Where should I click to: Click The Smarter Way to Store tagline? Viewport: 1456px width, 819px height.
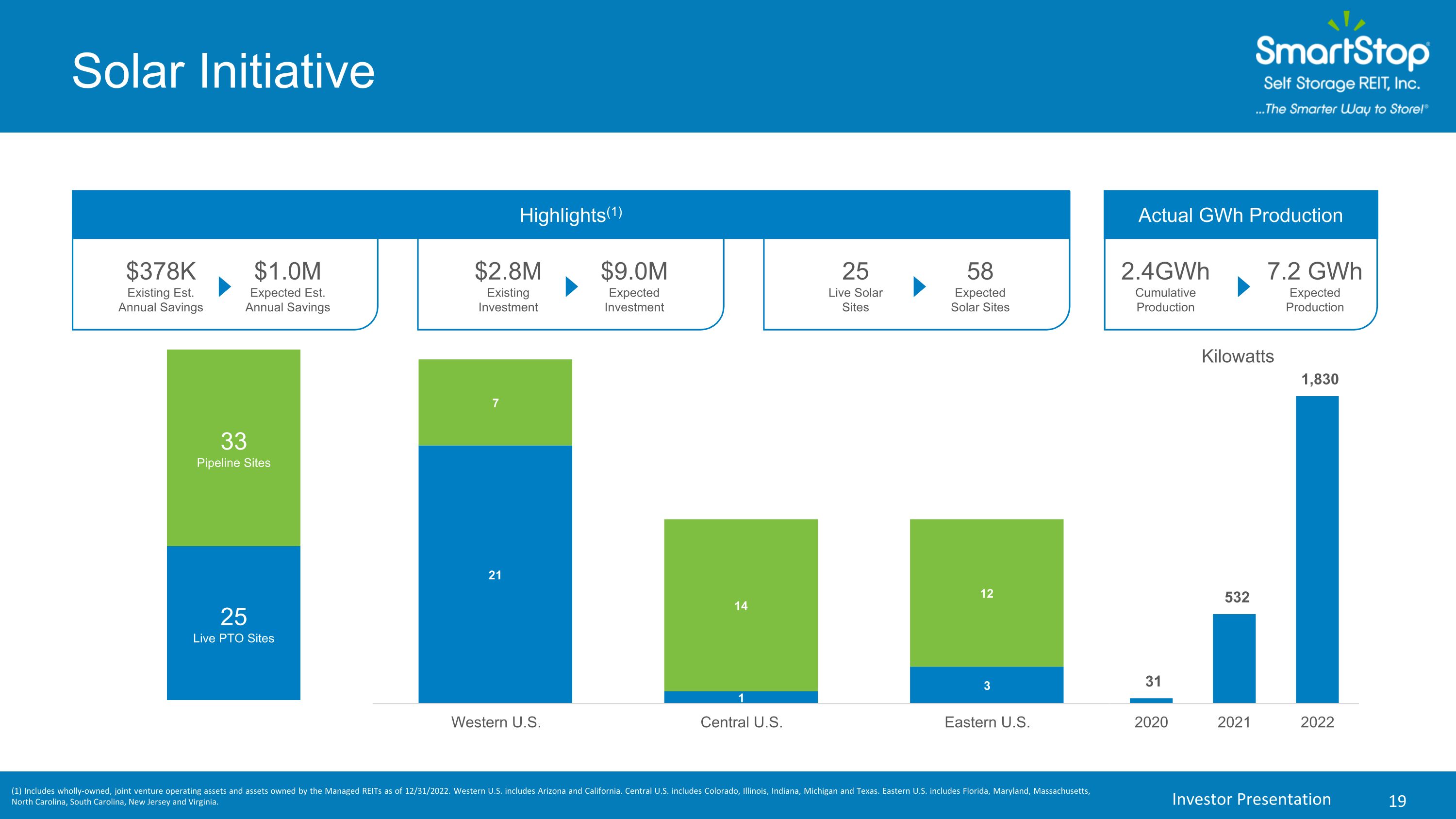(x=1342, y=109)
